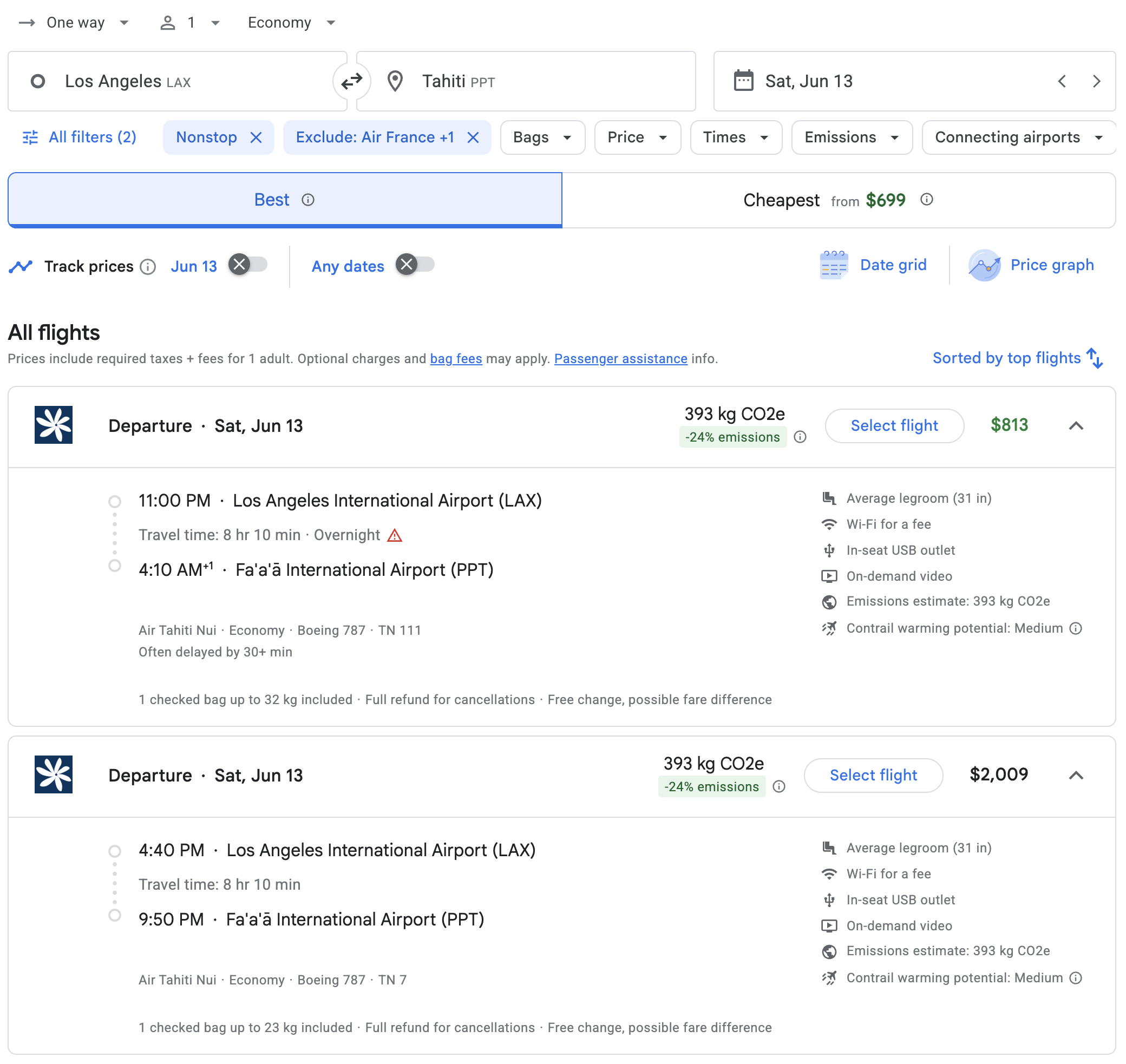This screenshot has height=1064, width=1126.
Task: Switch to Cheapest tab
Action: (x=839, y=200)
